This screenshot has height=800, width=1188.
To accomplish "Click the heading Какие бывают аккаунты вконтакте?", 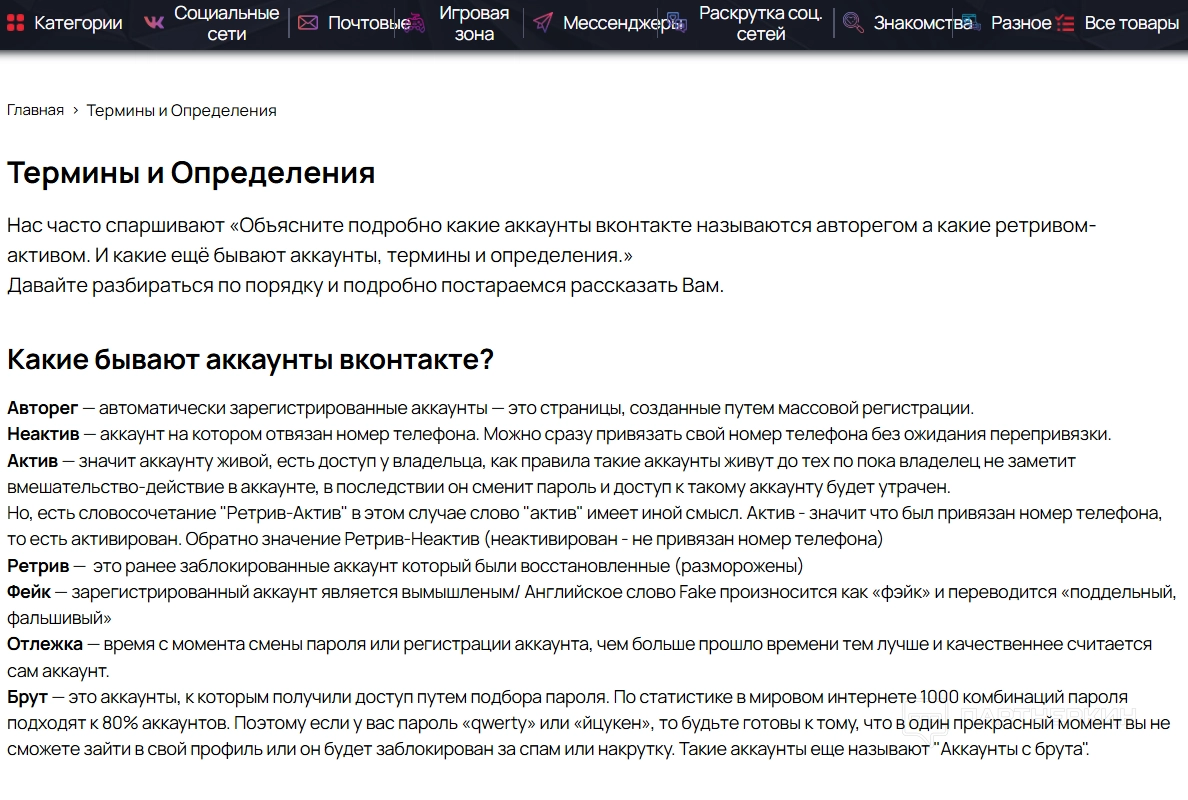I will pyautogui.click(x=250, y=359).
